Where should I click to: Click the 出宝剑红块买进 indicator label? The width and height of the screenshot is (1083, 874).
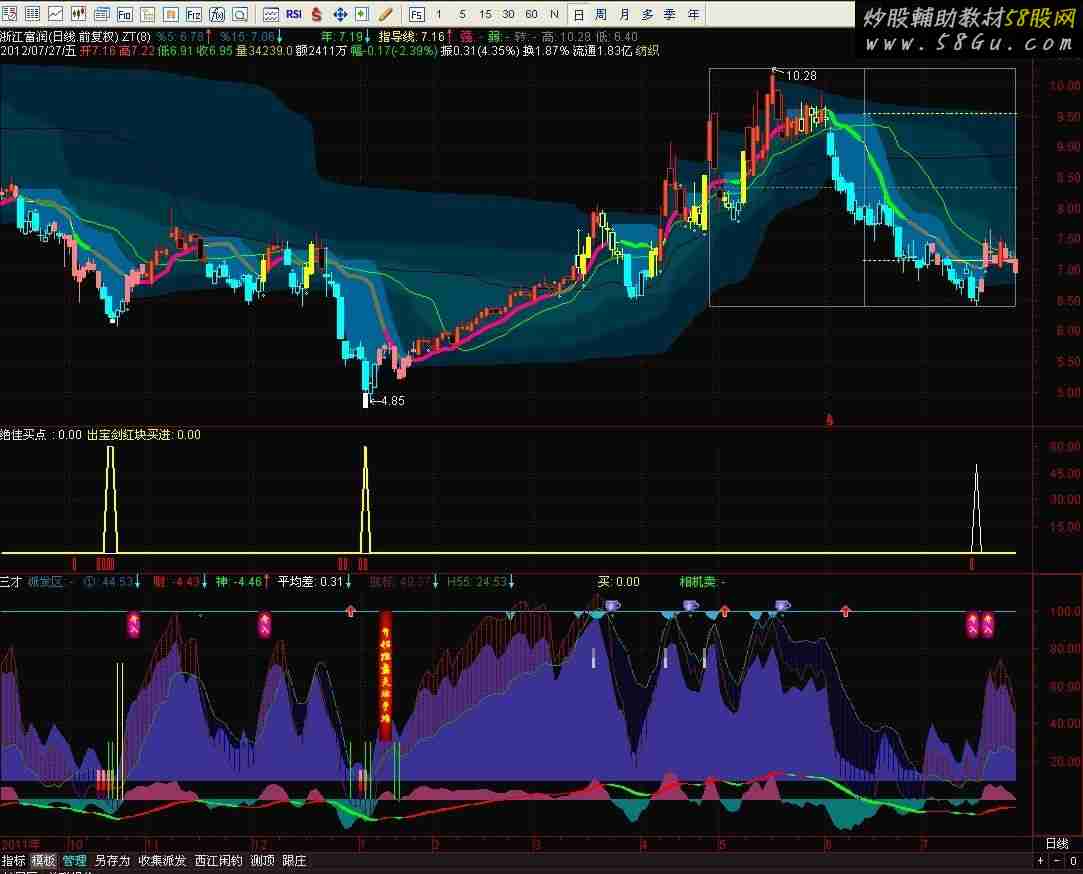tap(128, 435)
